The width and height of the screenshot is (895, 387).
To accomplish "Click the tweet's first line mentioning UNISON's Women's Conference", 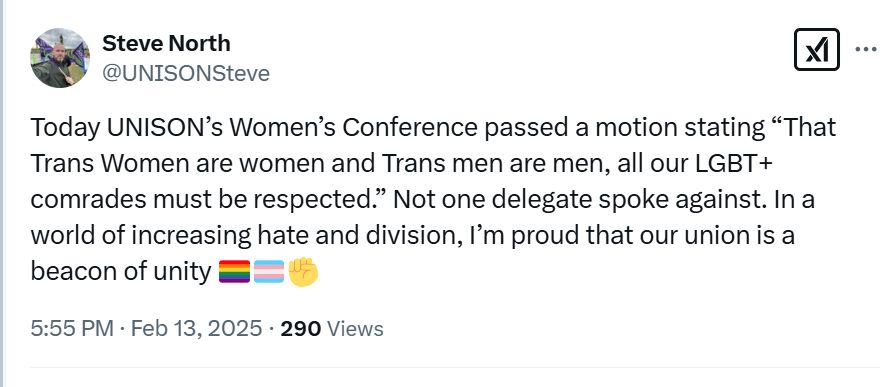I will [433, 128].
